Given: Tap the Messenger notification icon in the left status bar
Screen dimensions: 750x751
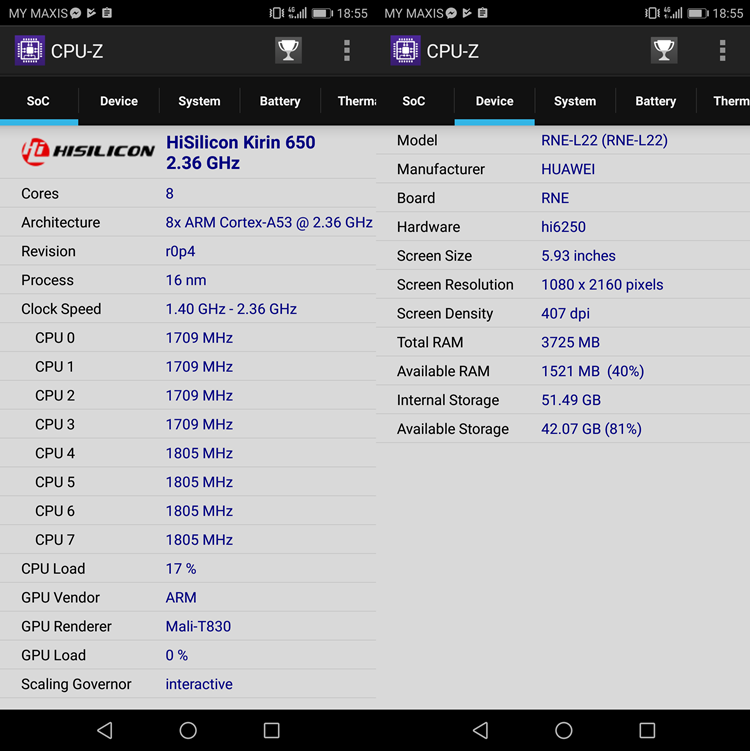Looking at the screenshot, I should [x=76, y=13].
